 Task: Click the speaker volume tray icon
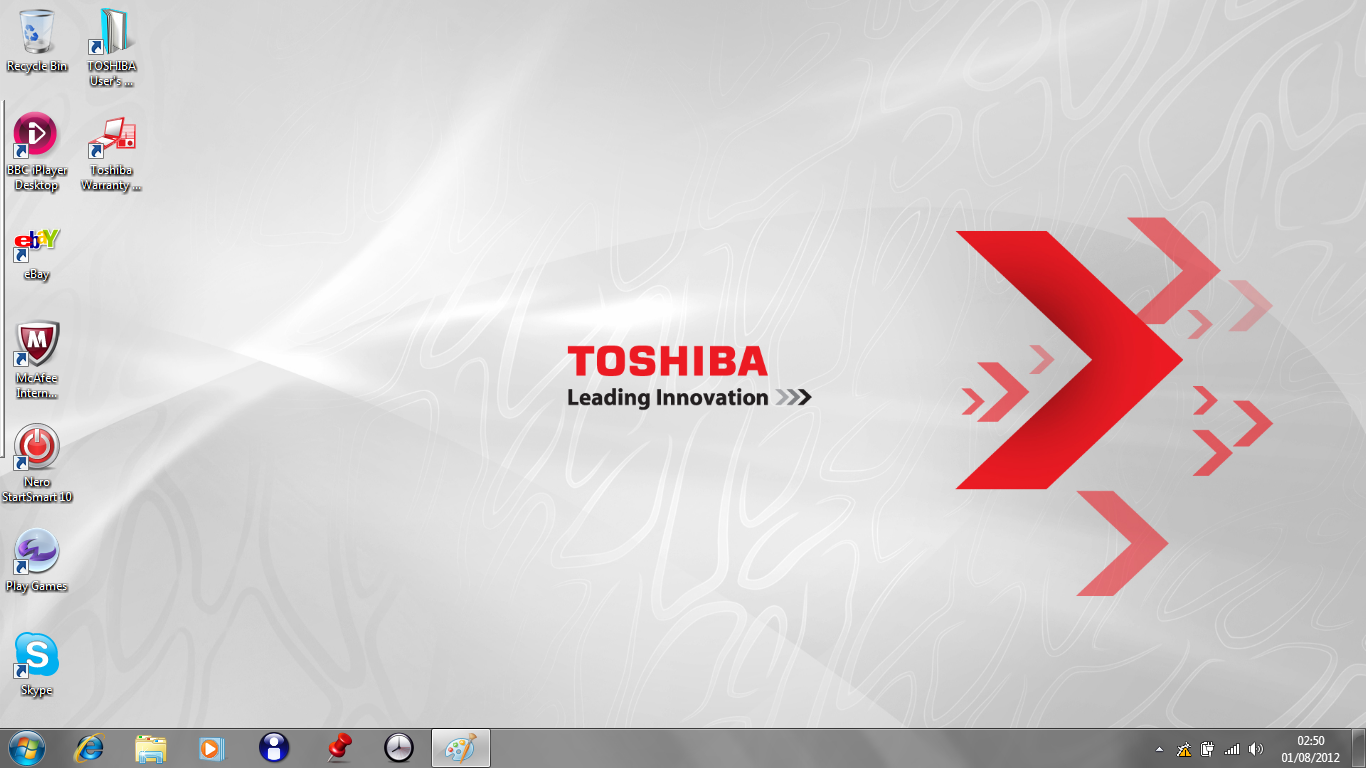point(1256,749)
